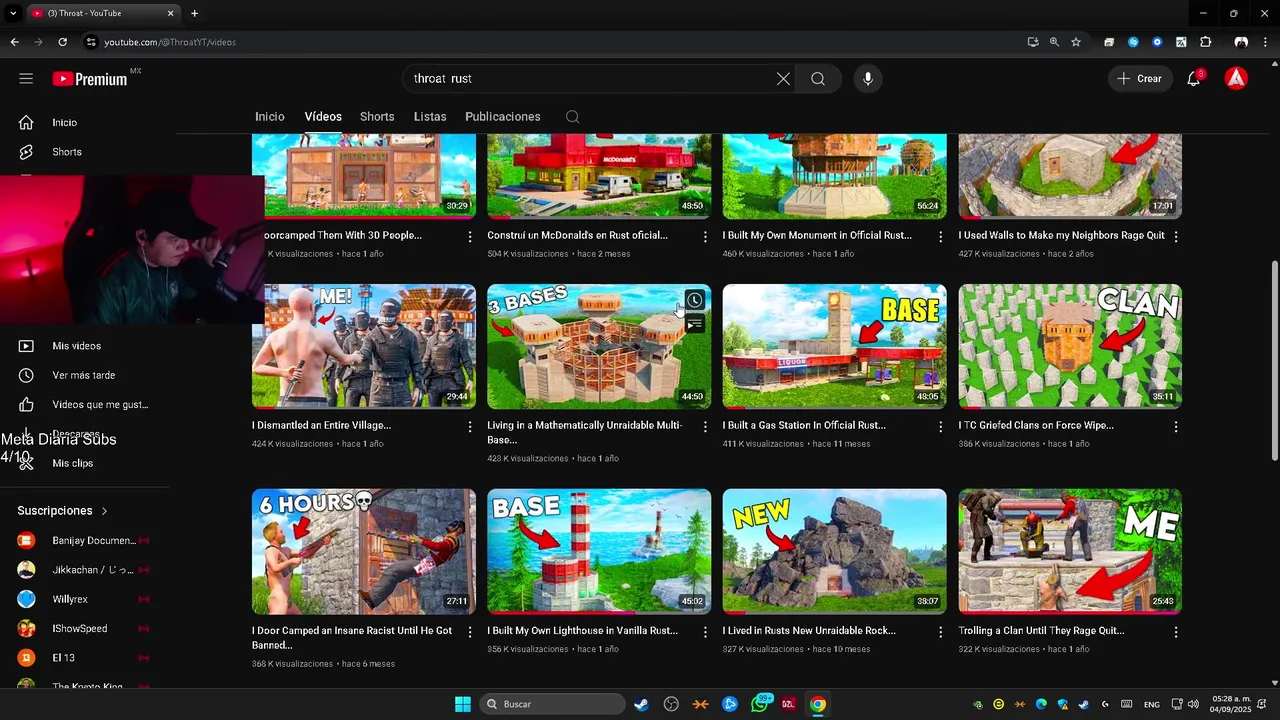Add Mathematically Unraidable video to queue
The image size is (1280, 720).
point(695,324)
